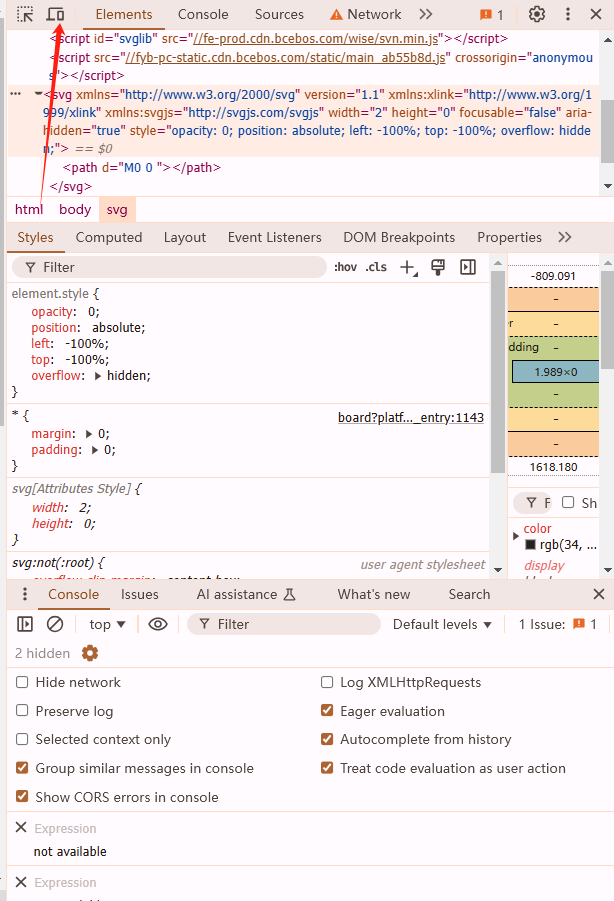Expand the overflow shorthand property
The image size is (614, 901).
[x=98, y=376]
